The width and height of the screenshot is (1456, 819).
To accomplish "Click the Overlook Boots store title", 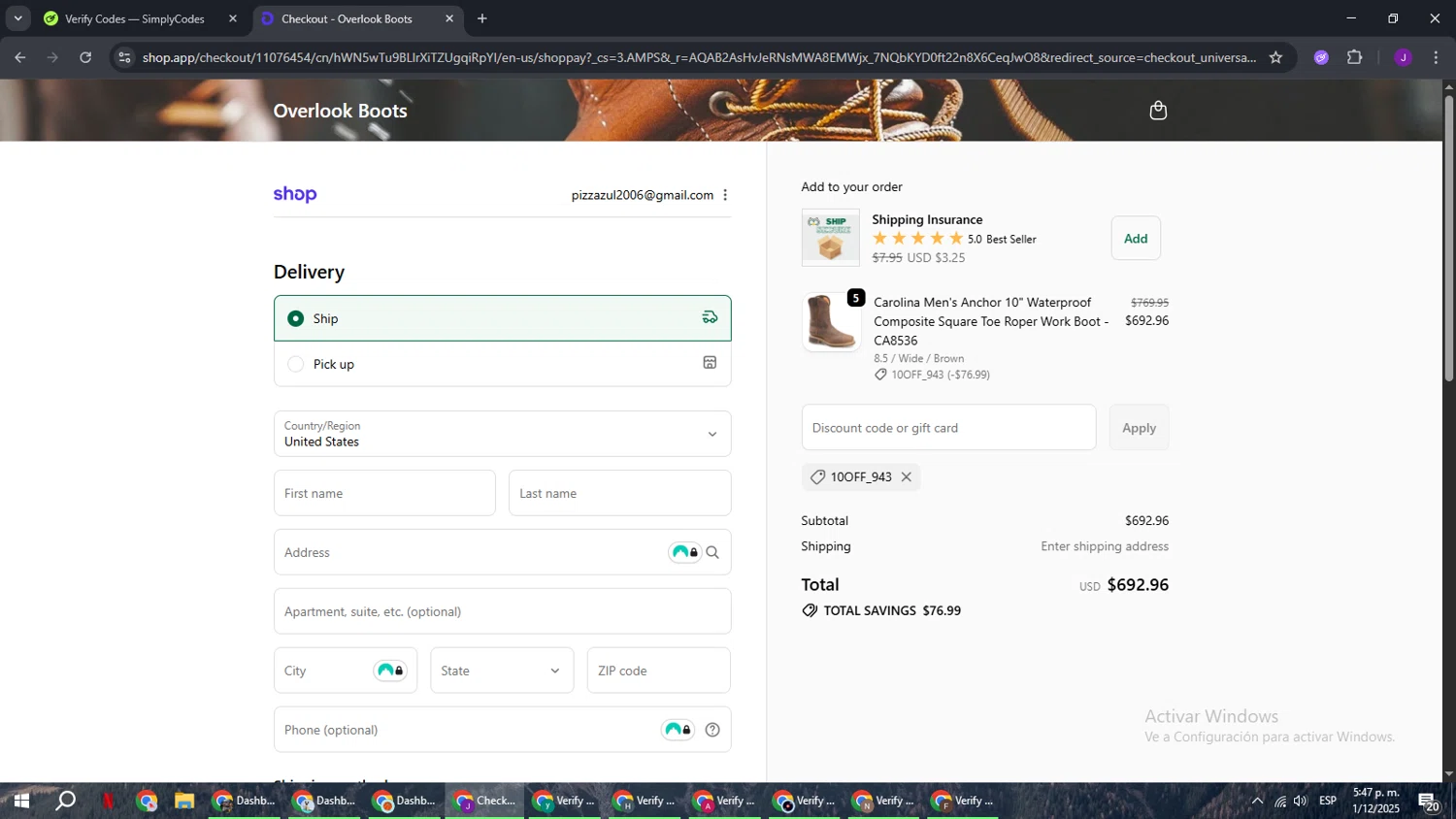I will 341,111.
